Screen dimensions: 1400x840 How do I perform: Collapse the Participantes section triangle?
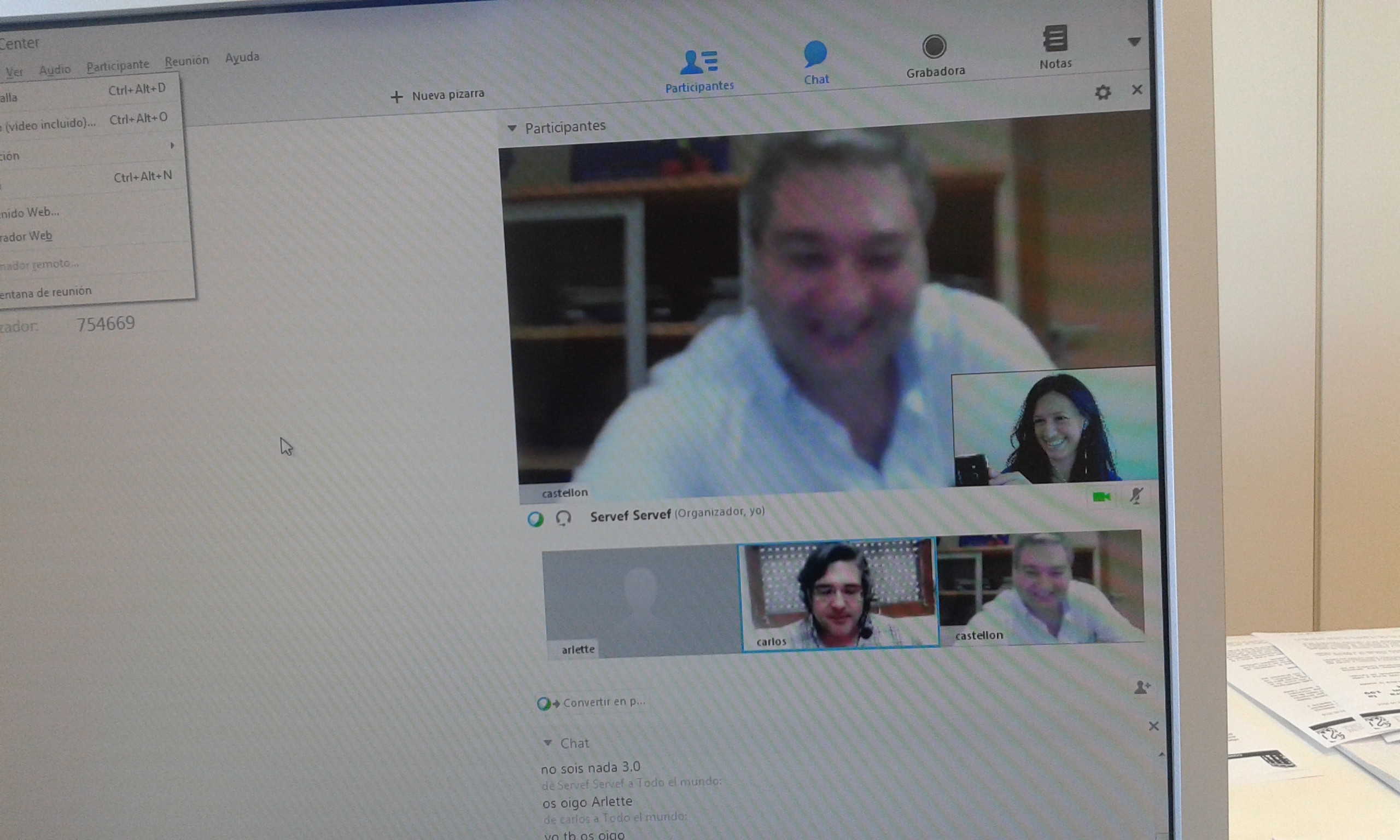(512, 128)
